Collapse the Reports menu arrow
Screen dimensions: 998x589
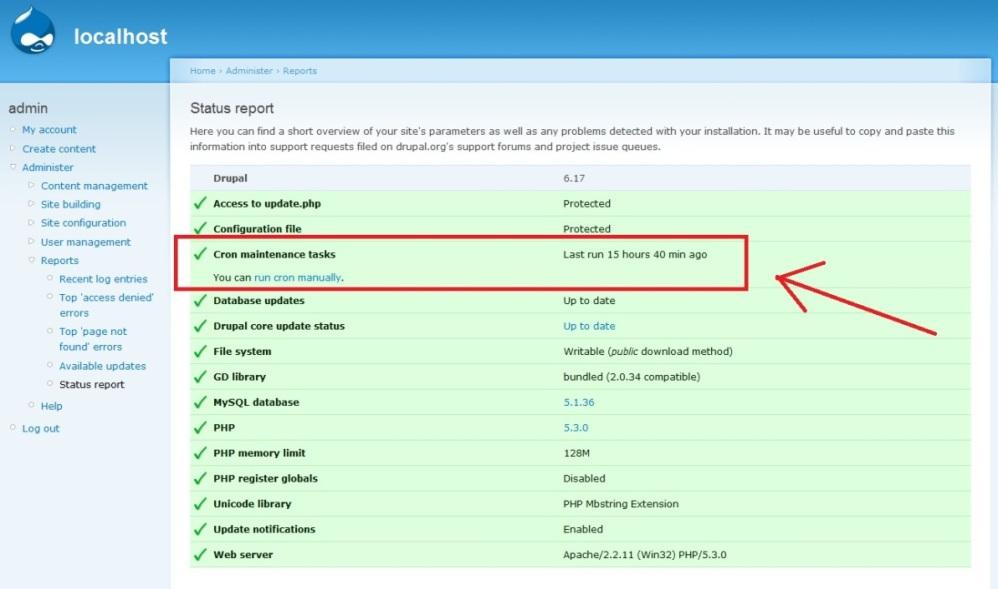pyautogui.click(x=31, y=260)
